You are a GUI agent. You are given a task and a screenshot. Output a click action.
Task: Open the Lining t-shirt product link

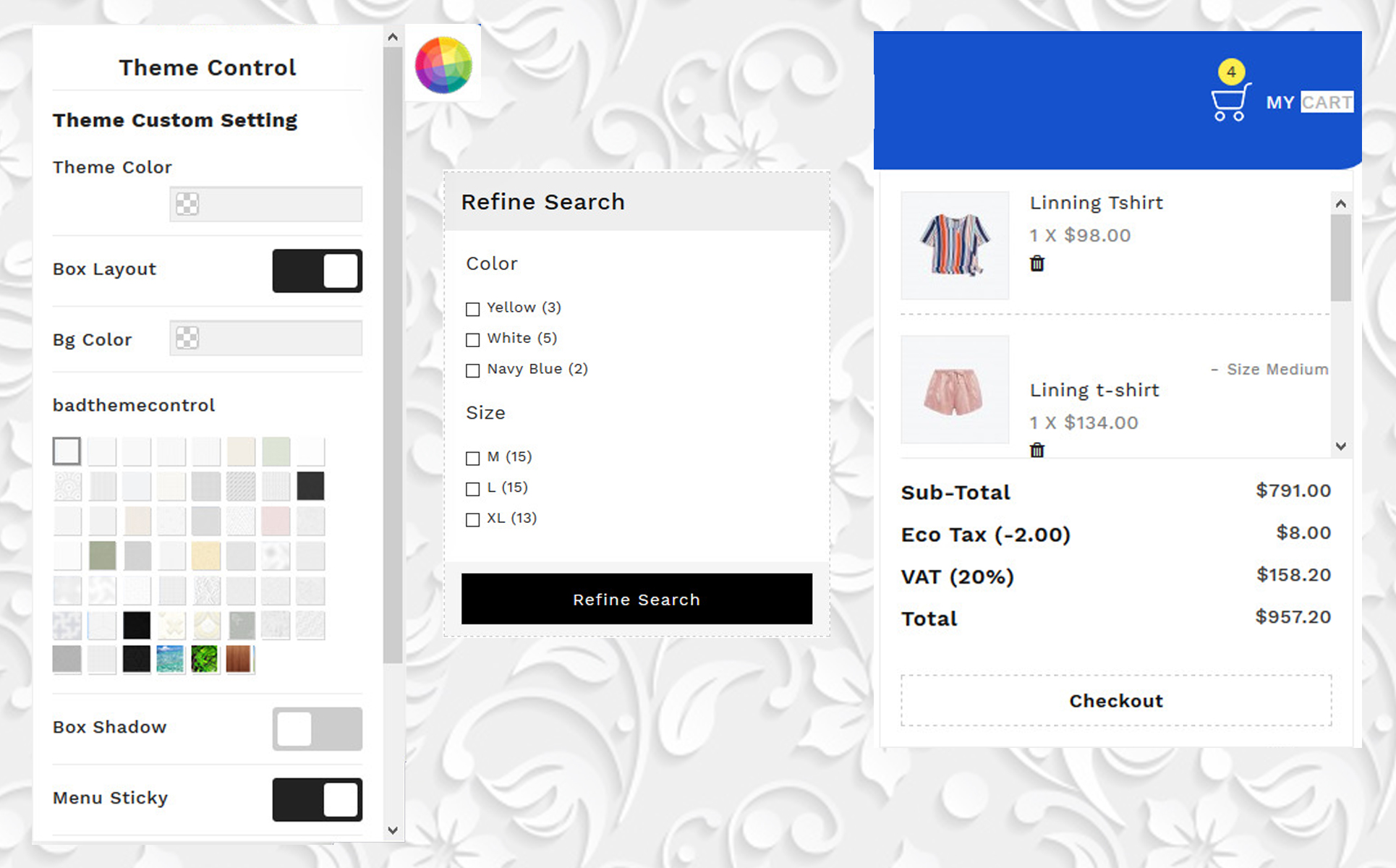coord(1094,390)
